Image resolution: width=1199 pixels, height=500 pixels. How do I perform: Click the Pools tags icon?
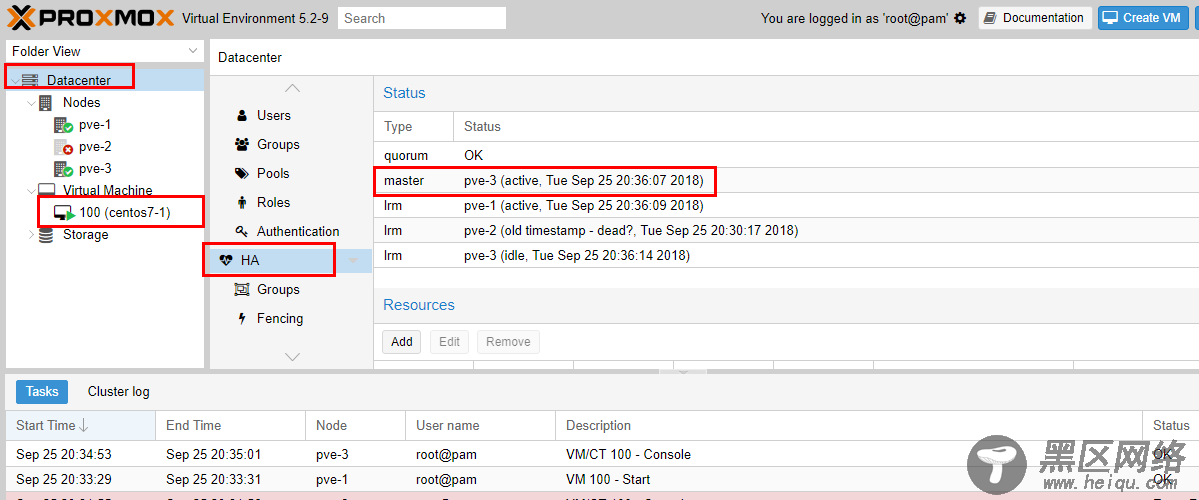coord(242,174)
